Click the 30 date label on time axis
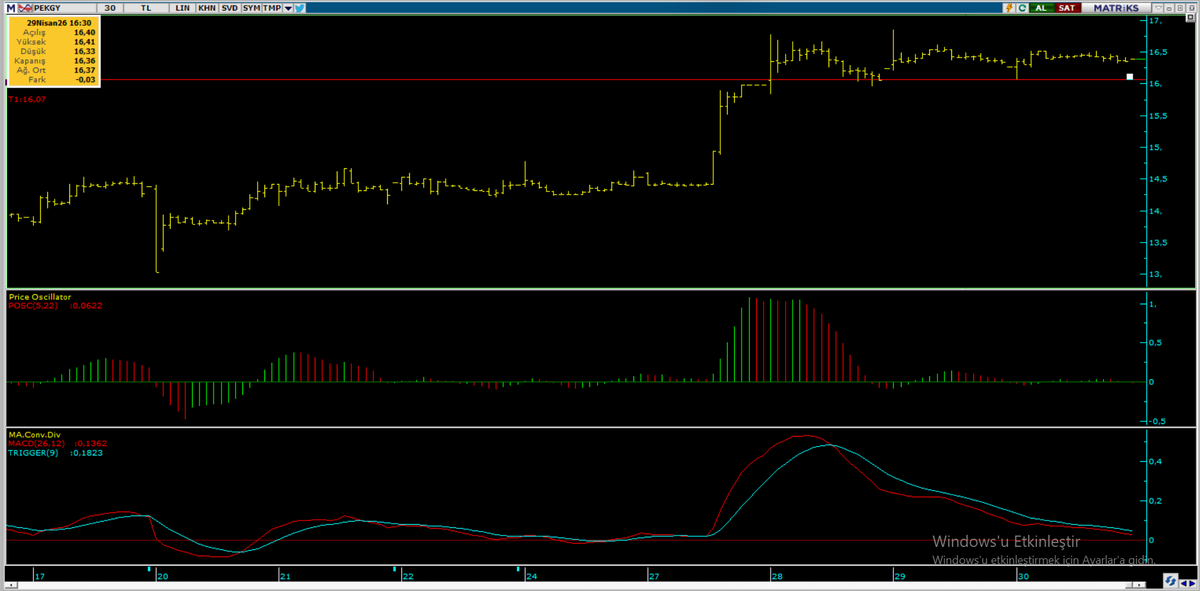This screenshot has width=1200, height=591. 1023,577
